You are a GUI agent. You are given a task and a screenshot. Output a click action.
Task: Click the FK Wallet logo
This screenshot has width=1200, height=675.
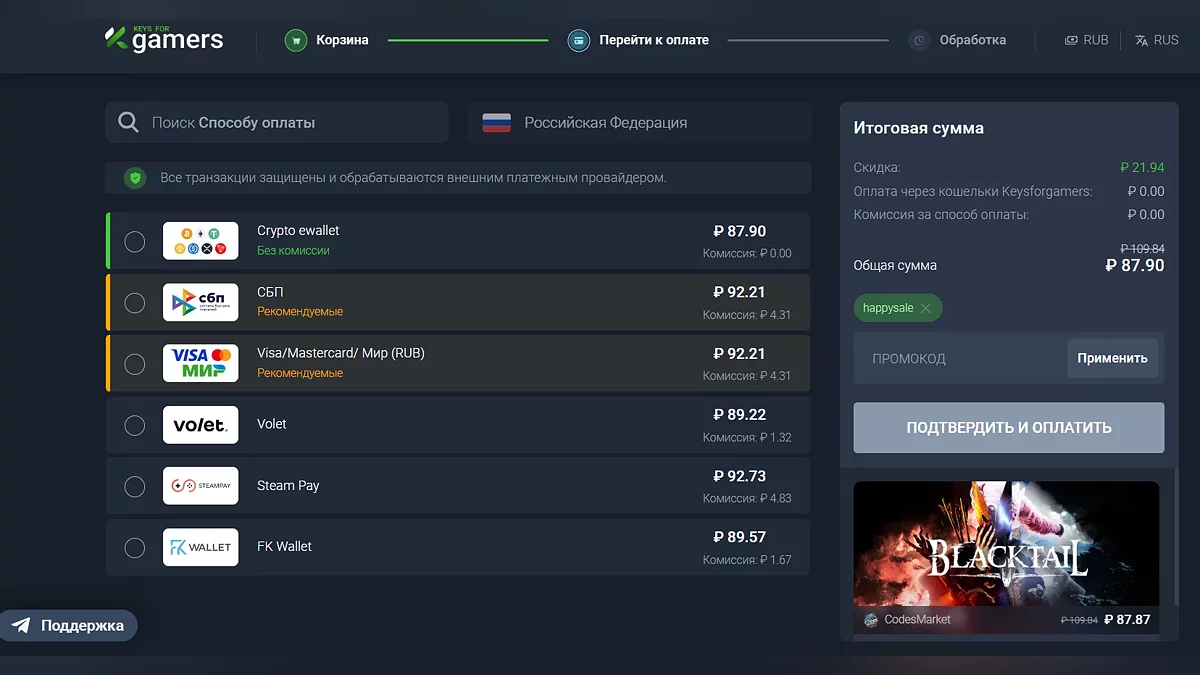[x=201, y=547]
